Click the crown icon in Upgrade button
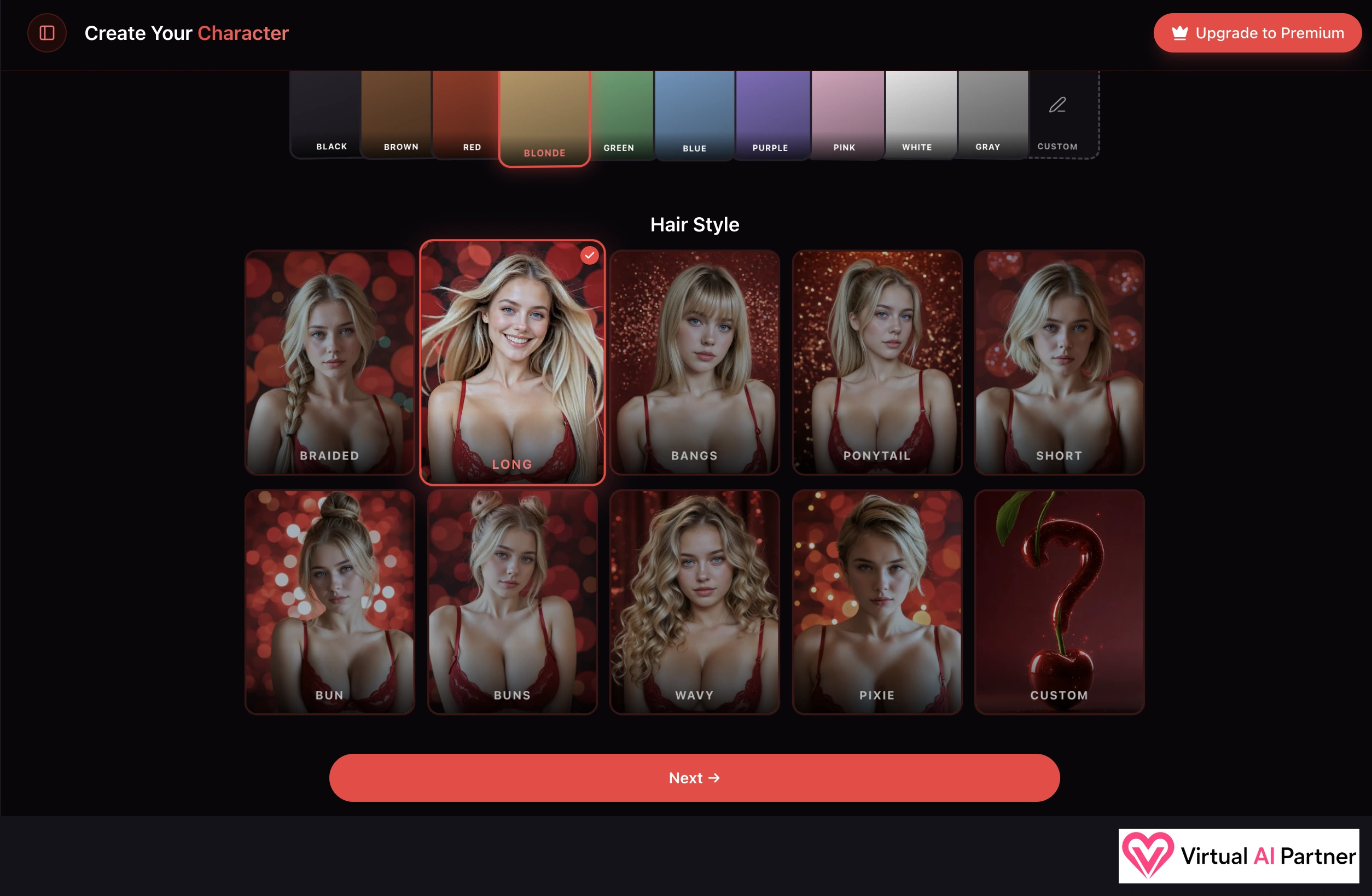1372x896 pixels. pos(1179,33)
